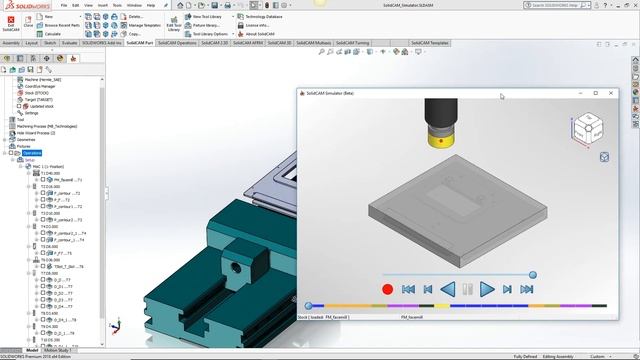The image size is (640, 360).
Task: Step to the previous operation in simulator
Action: pyautogui.click(x=428, y=289)
